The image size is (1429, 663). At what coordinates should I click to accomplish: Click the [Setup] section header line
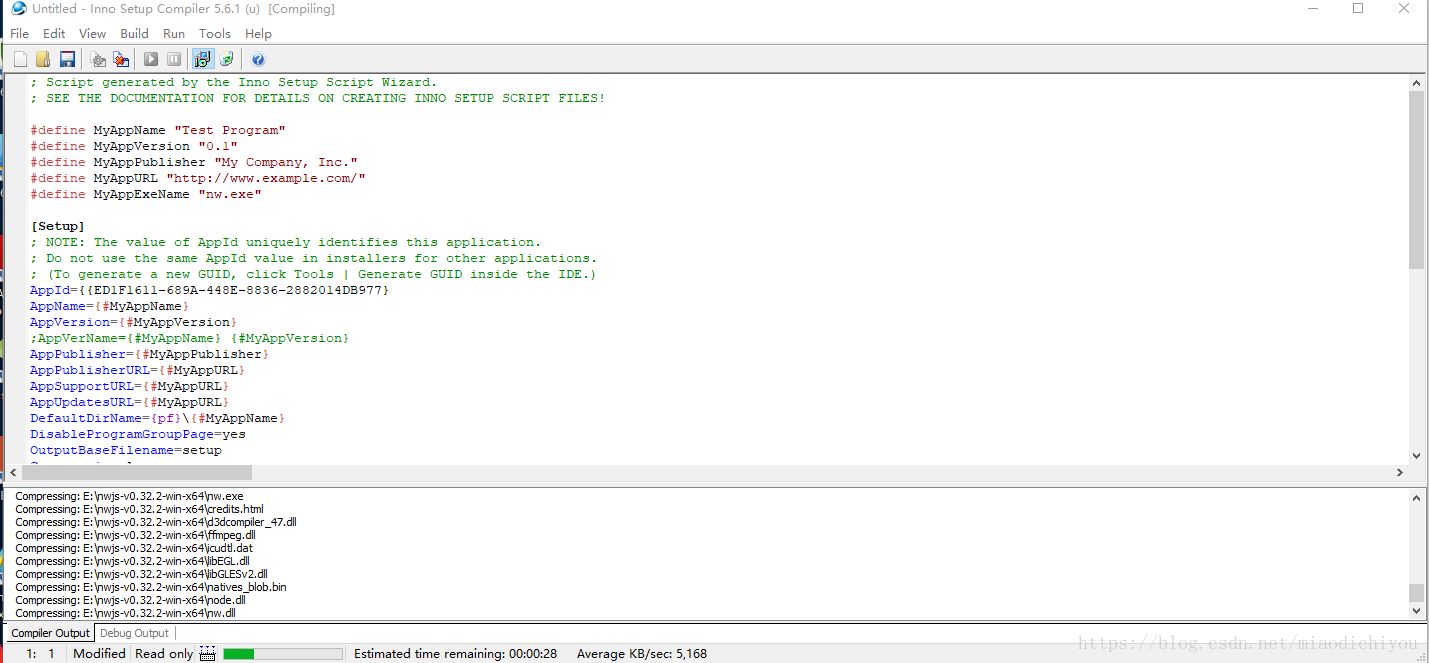click(x=58, y=226)
